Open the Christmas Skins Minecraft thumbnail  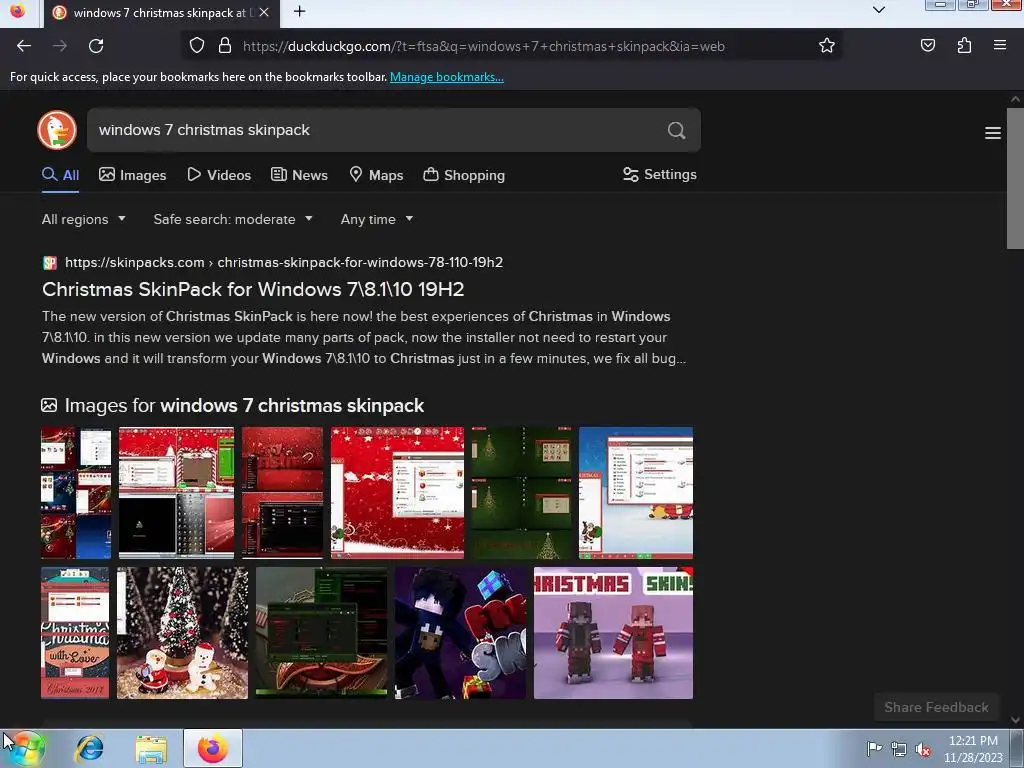click(x=613, y=633)
